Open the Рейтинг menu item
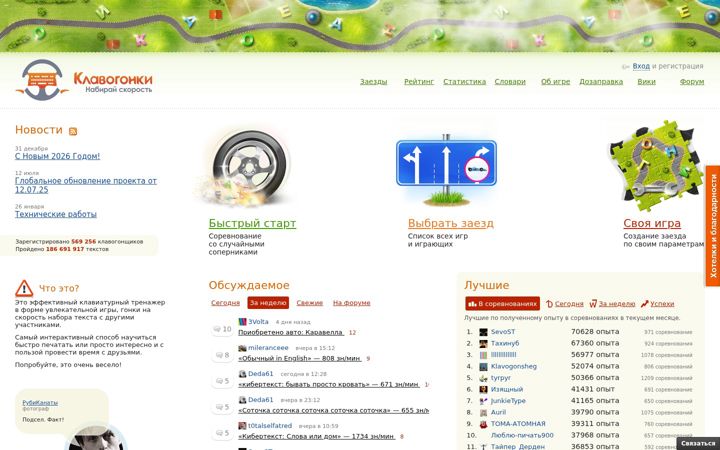The width and height of the screenshot is (720, 450). pos(419,82)
